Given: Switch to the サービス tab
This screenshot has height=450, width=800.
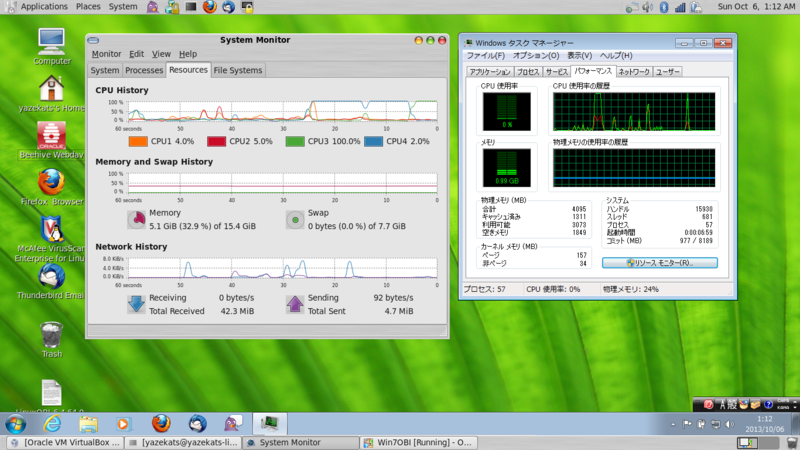Looking at the screenshot, I should click(556, 72).
